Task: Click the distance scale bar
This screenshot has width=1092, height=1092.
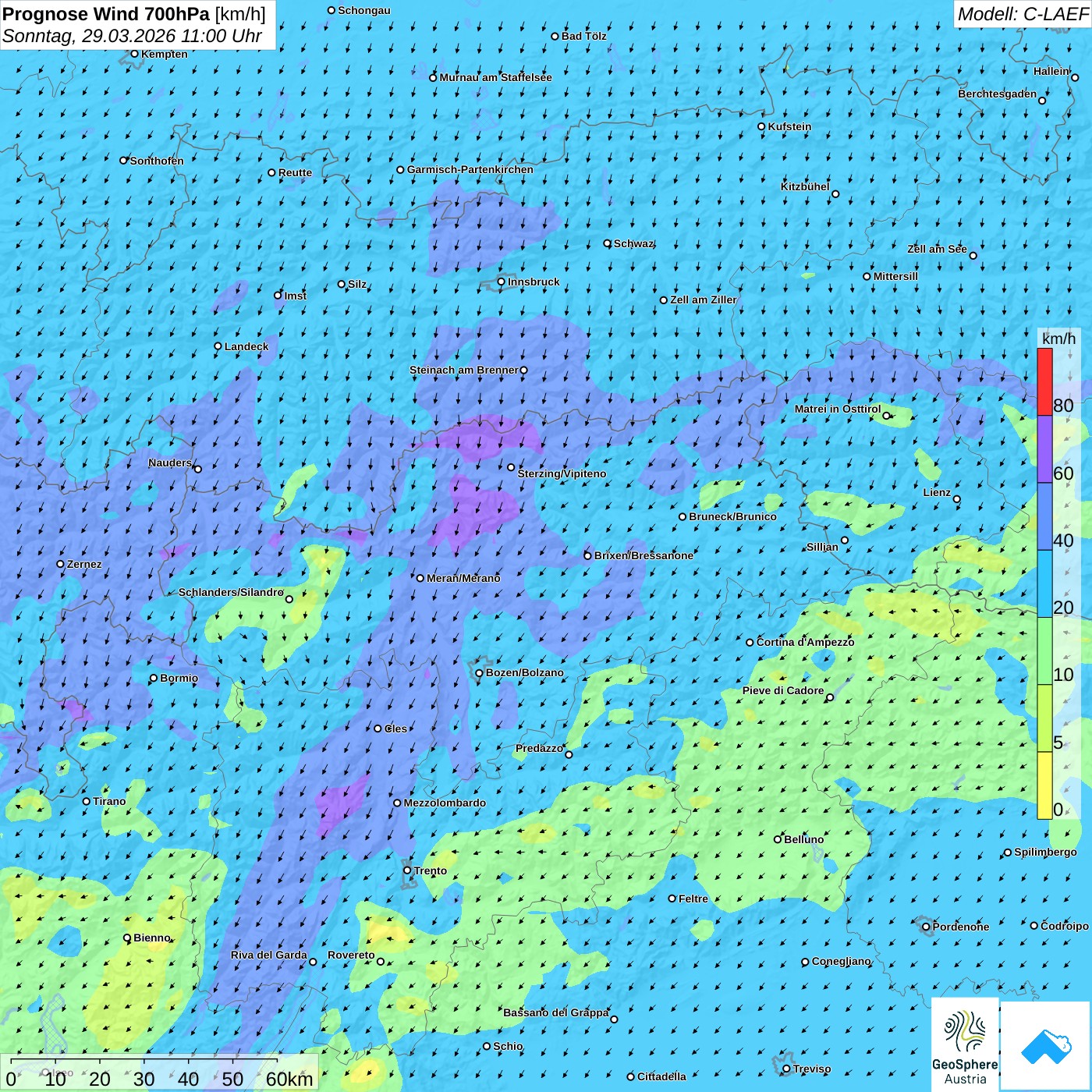Action: coord(144,1061)
